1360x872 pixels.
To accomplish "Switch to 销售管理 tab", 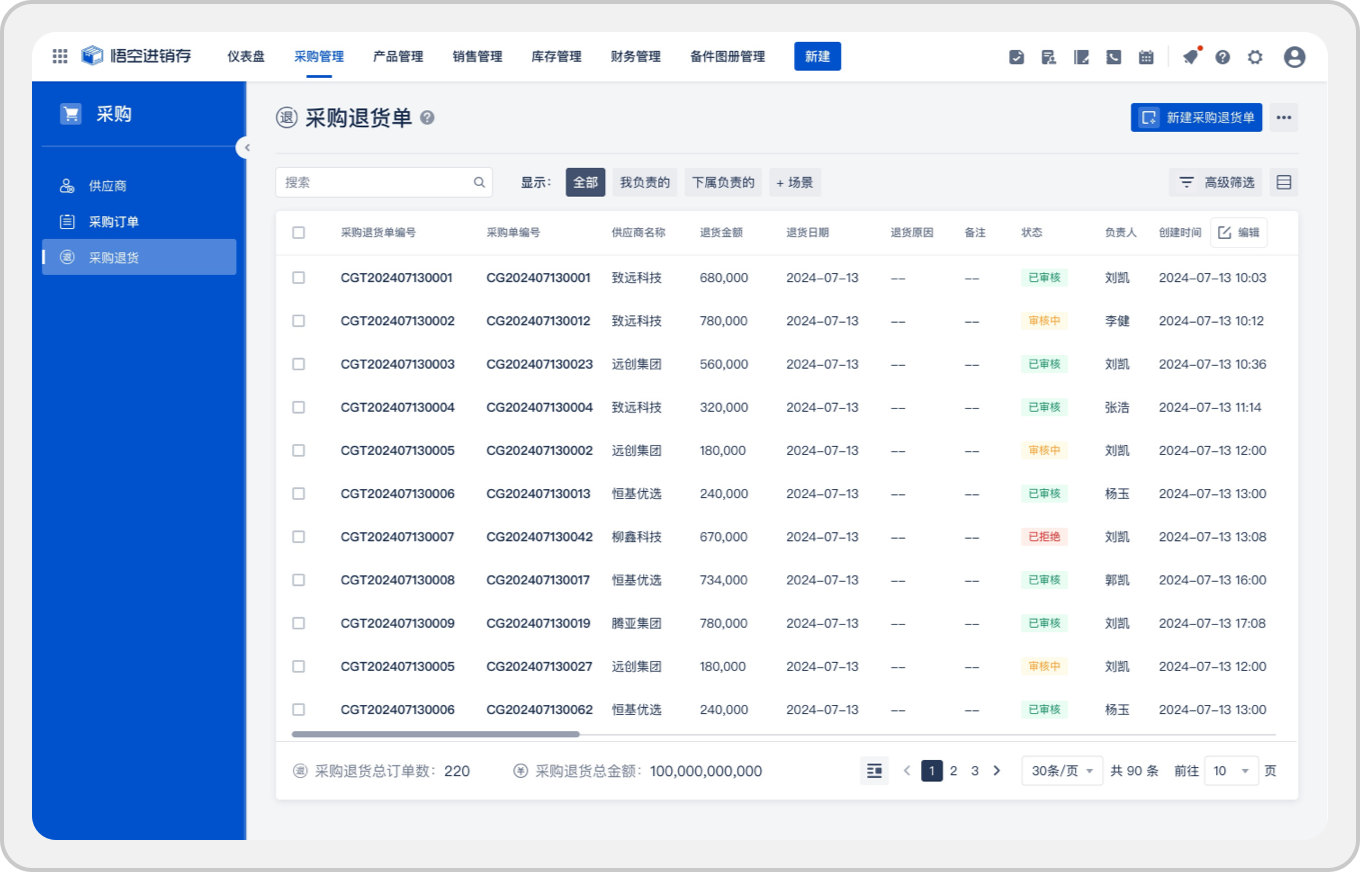I will (477, 57).
